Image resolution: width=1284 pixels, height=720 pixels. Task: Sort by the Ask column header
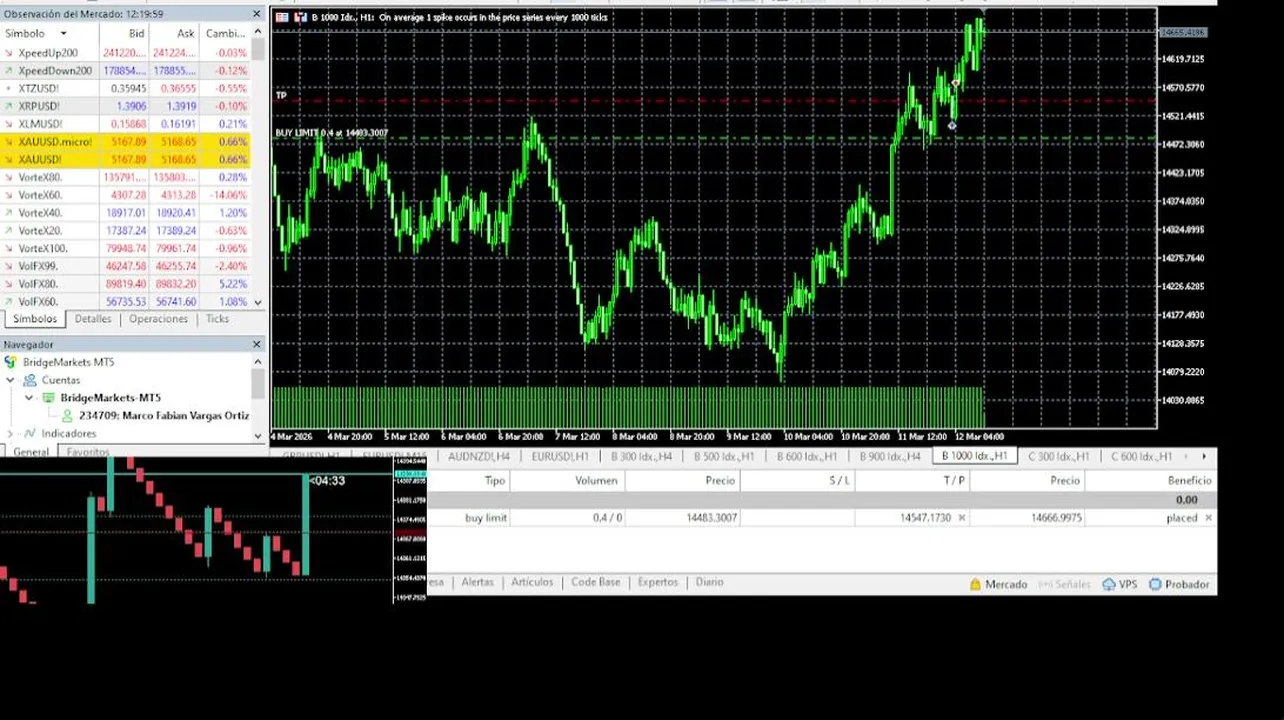174,34
